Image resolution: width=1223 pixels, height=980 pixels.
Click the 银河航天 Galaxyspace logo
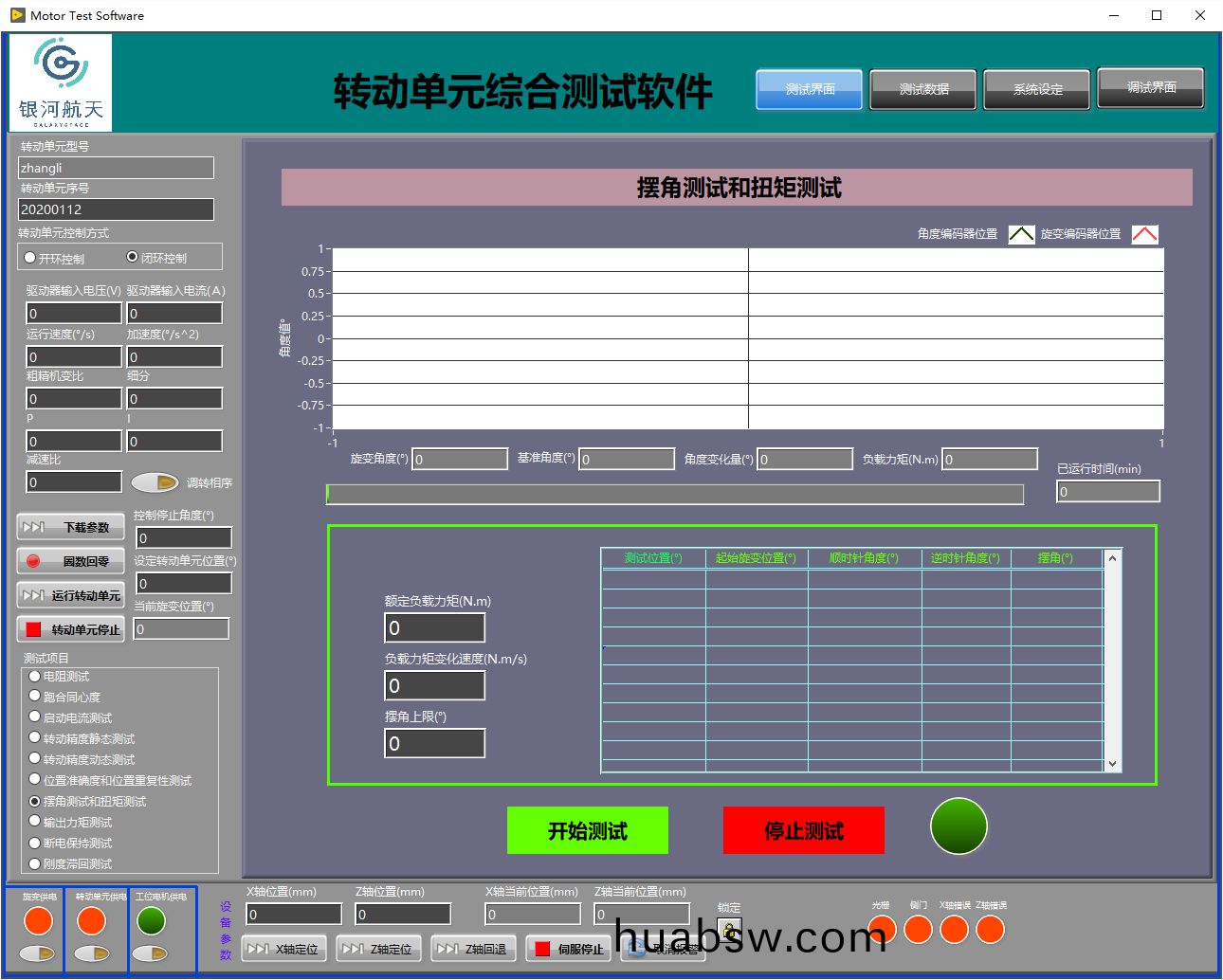coord(61,83)
